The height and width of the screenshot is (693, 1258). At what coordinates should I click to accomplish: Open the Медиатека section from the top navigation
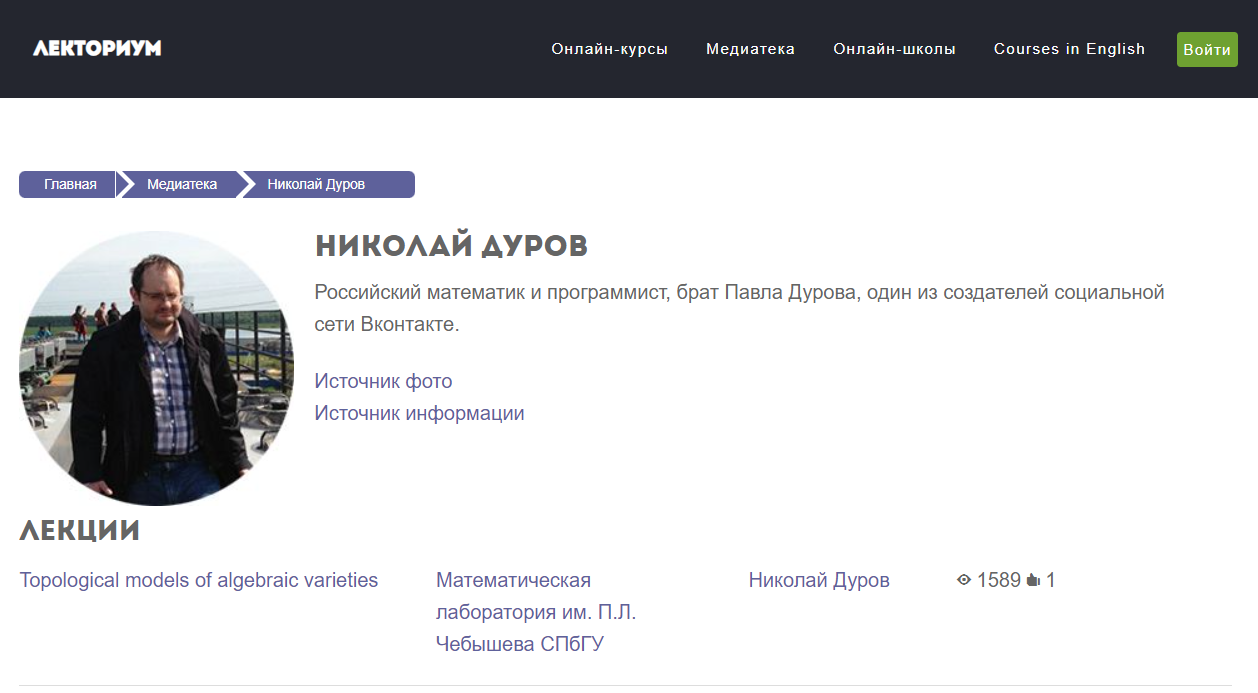point(750,48)
